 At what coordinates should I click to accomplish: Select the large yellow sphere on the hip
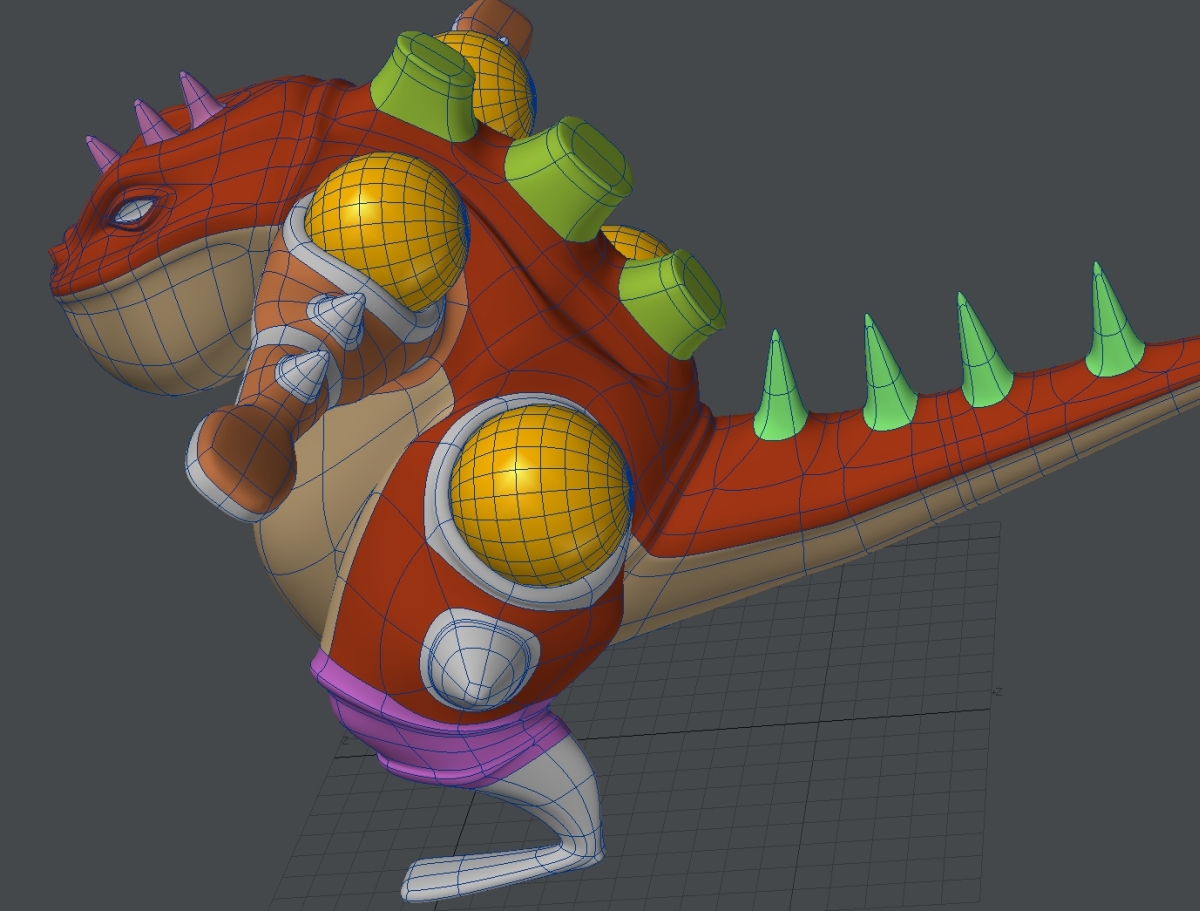538,492
